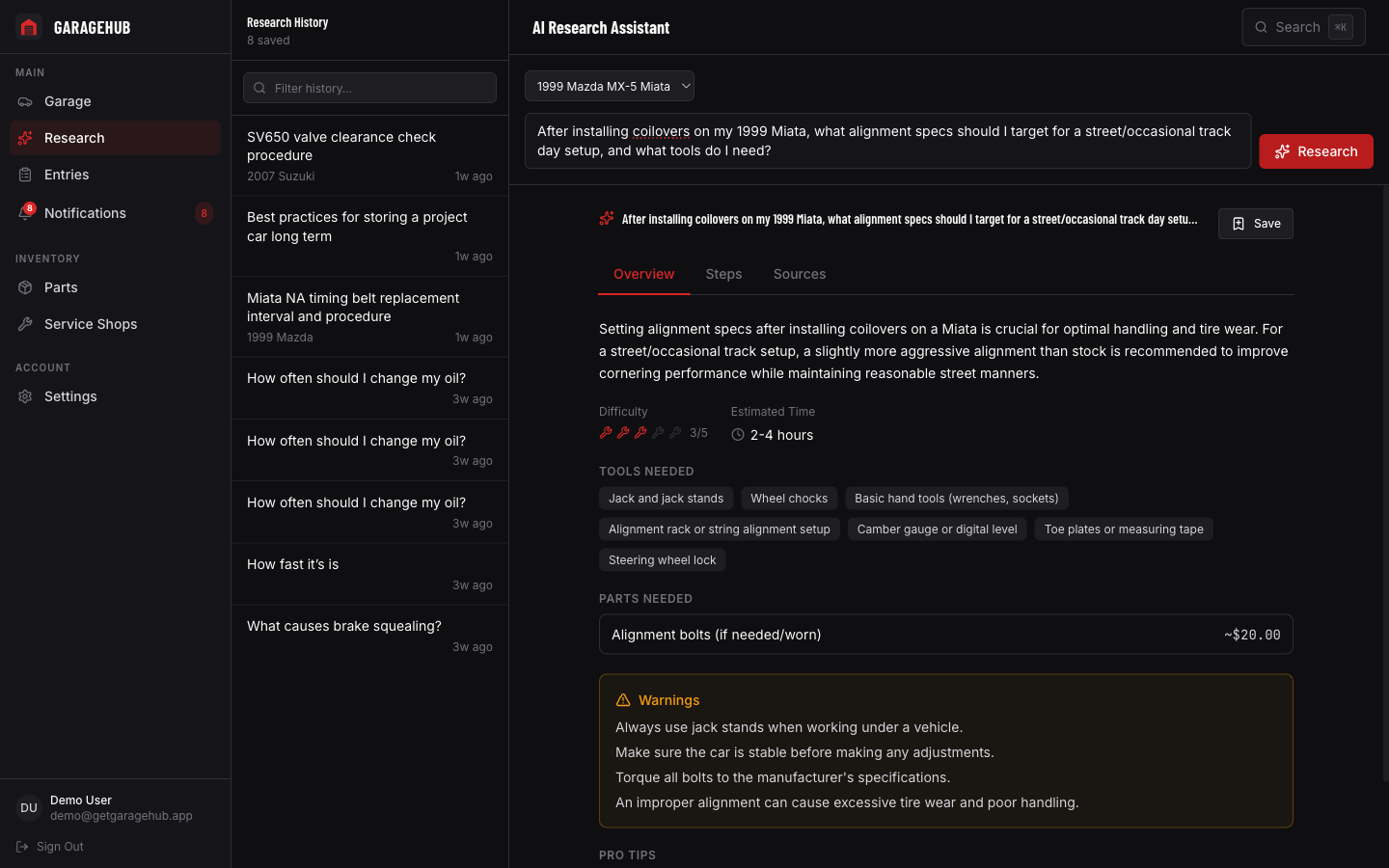Open SV650 valve clearance check history entry
Image resolution: width=1389 pixels, height=868 pixels.
pyautogui.click(x=369, y=155)
